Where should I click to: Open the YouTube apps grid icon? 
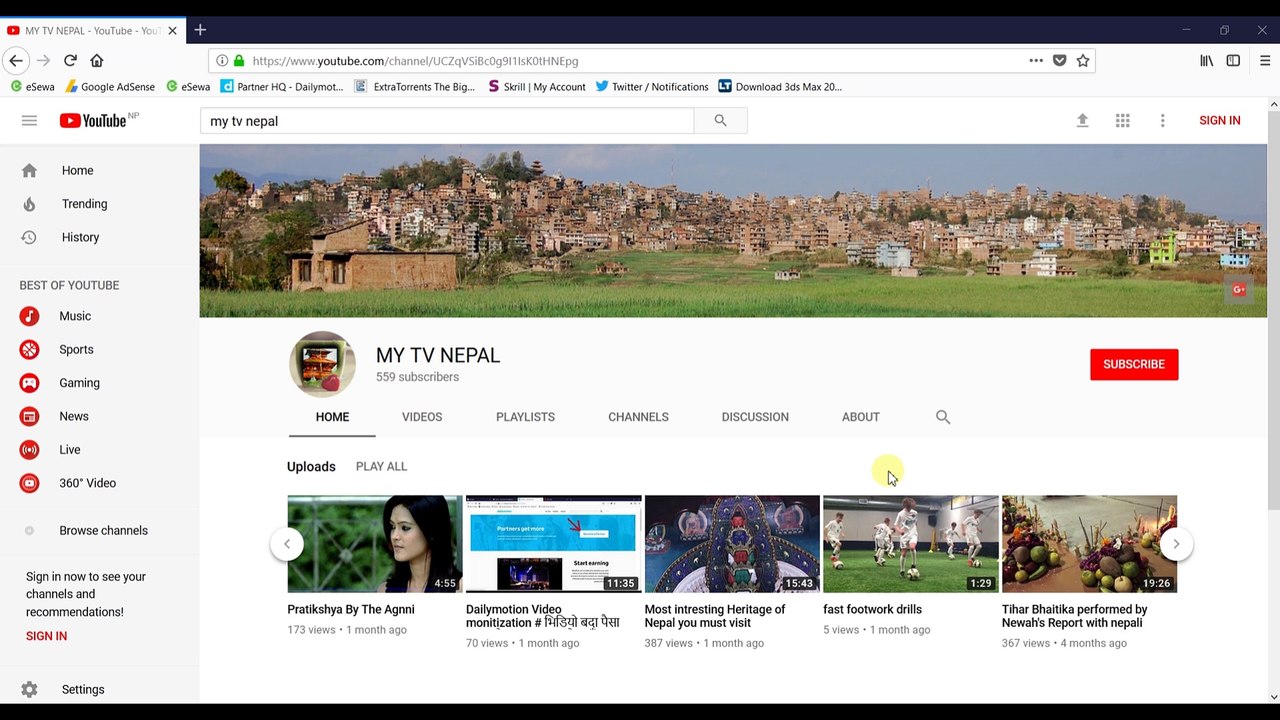[1123, 121]
